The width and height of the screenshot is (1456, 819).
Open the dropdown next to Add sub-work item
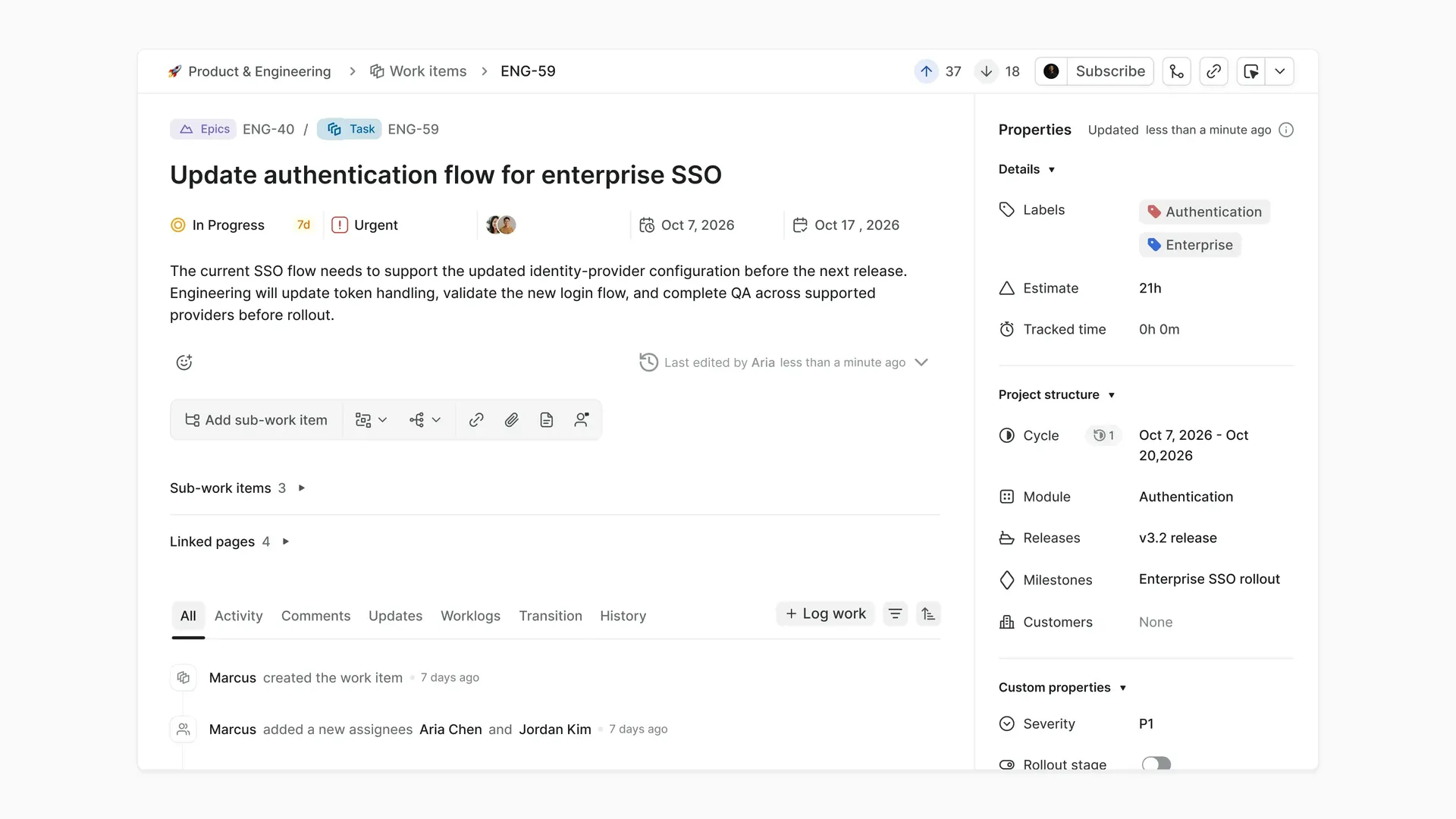tap(371, 420)
